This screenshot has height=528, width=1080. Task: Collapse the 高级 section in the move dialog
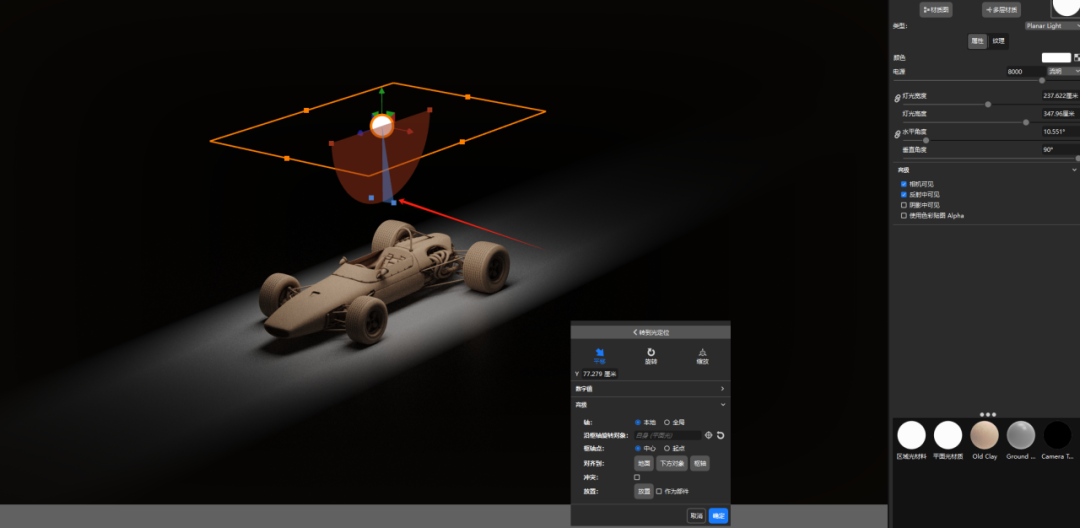pyautogui.click(x=723, y=405)
